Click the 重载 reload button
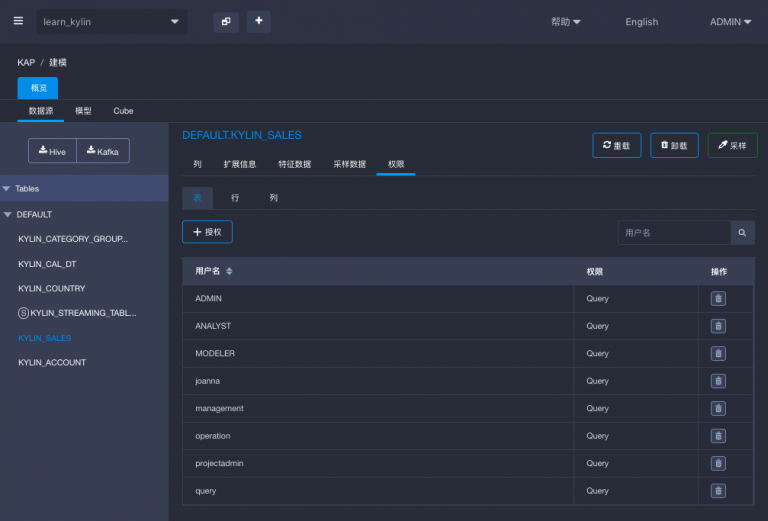The height and width of the screenshot is (521, 768). pos(616,146)
